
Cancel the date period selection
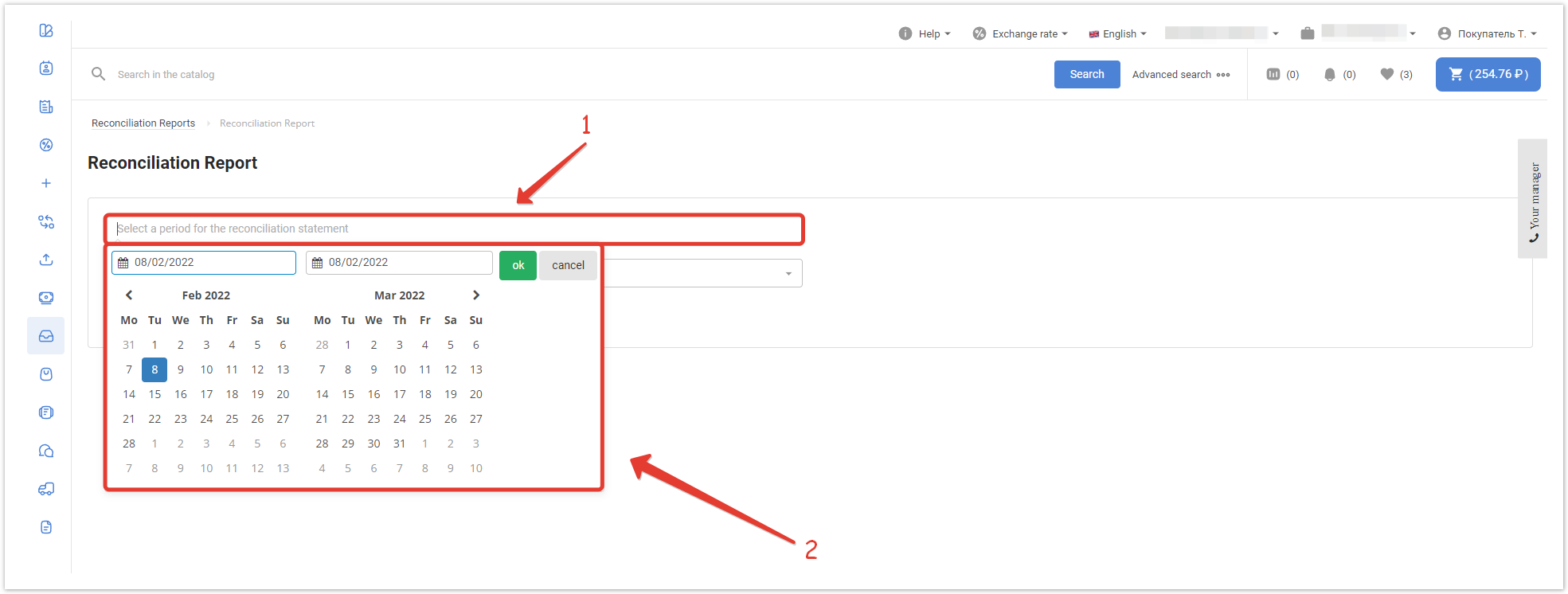click(x=568, y=265)
